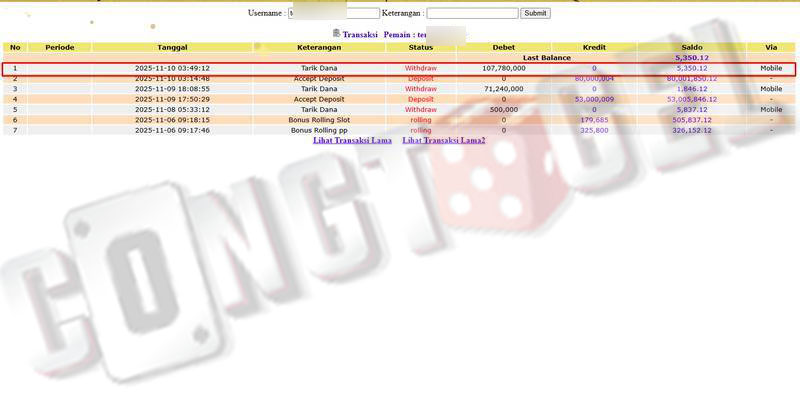Click the Username input field
The height and width of the screenshot is (403, 800).
(x=333, y=13)
